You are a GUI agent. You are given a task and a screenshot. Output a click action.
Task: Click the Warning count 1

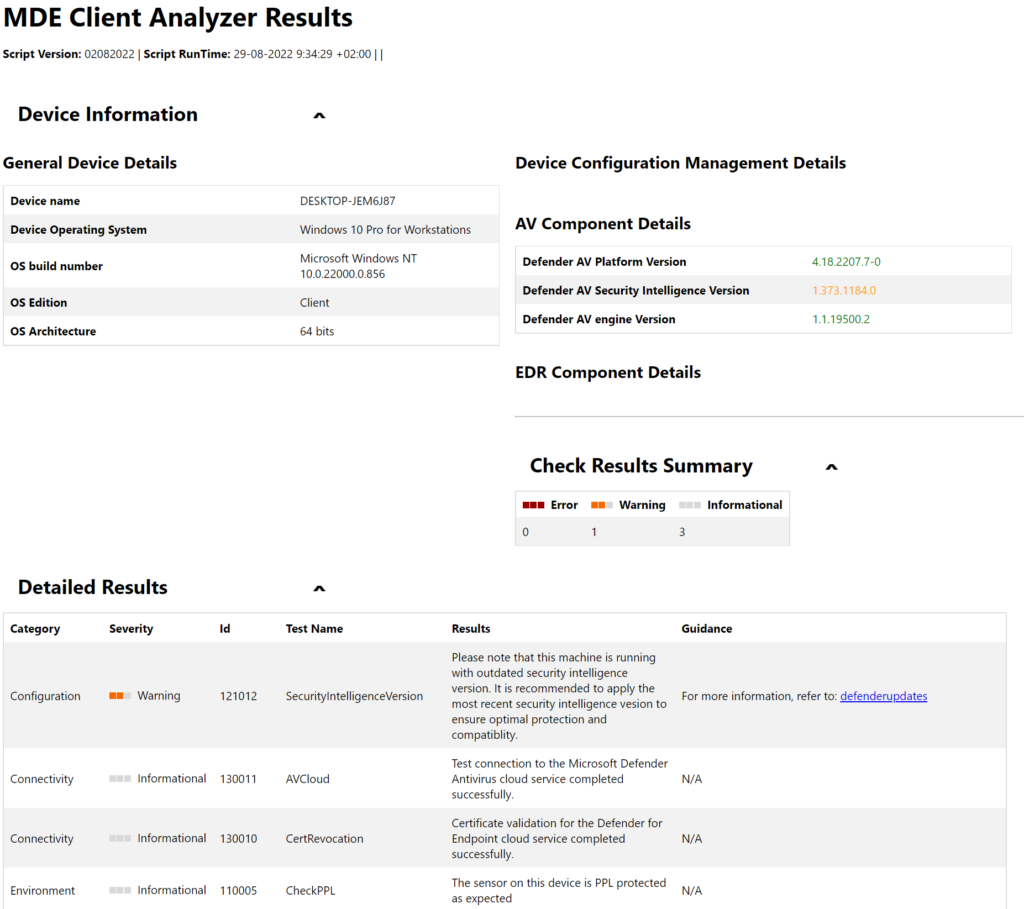[594, 532]
